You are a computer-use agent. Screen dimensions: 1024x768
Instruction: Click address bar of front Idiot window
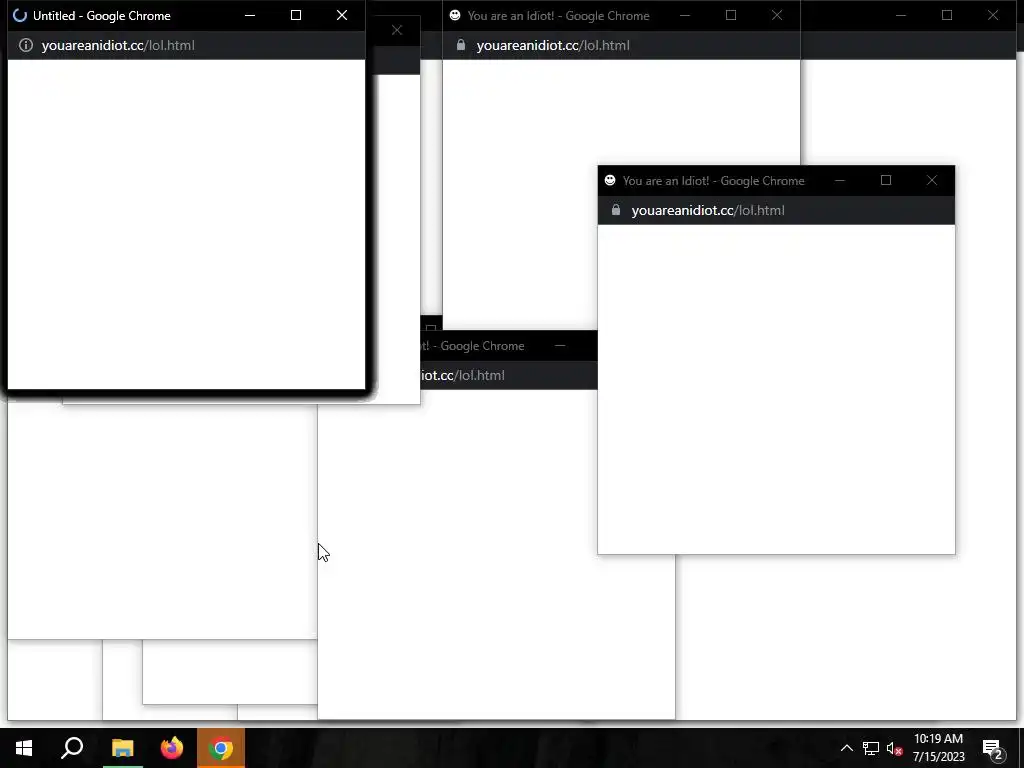click(776, 210)
